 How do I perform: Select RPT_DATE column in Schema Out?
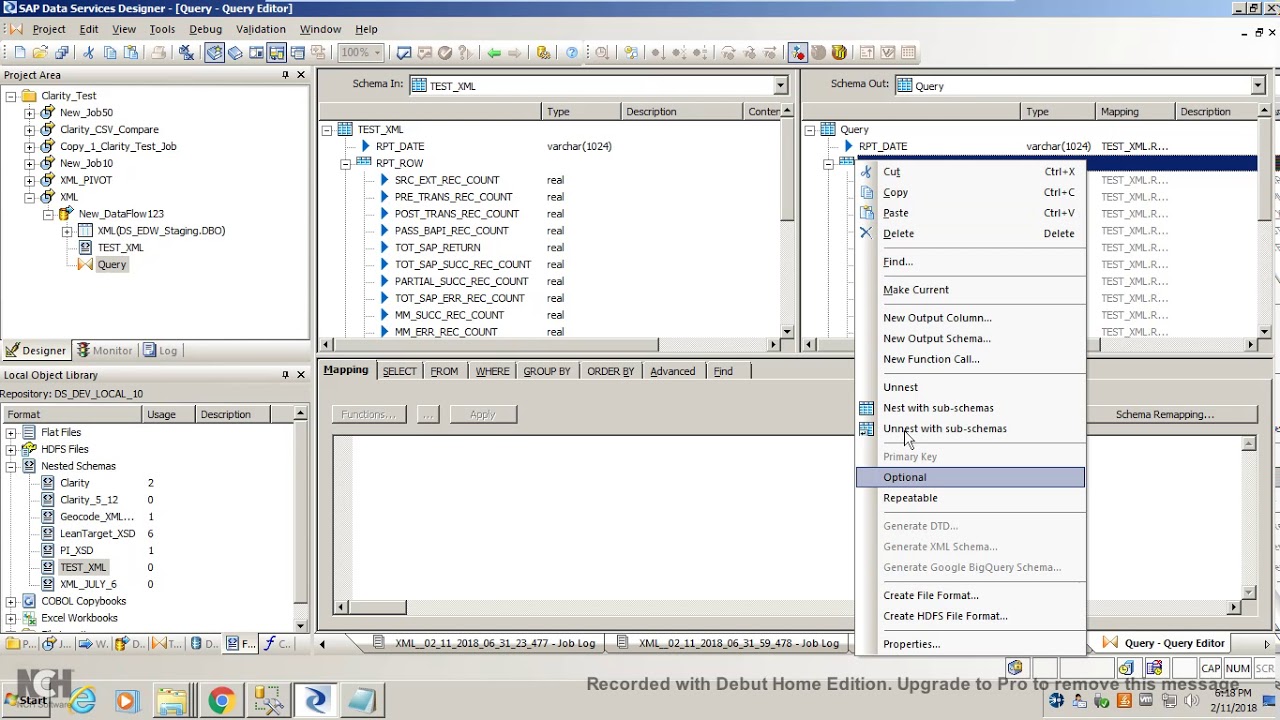[x=883, y=146]
